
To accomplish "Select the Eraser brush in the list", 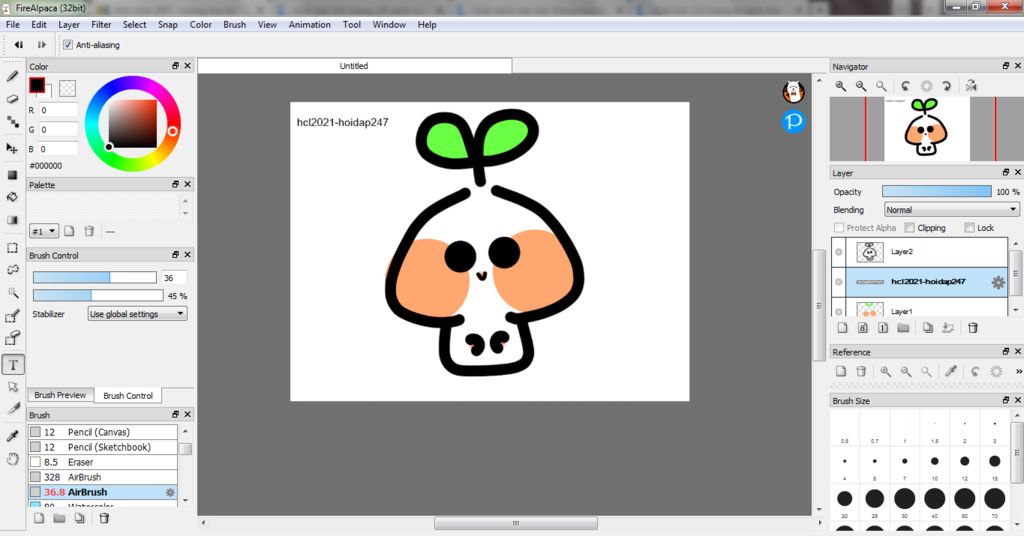I will click(x=103, y=462).
